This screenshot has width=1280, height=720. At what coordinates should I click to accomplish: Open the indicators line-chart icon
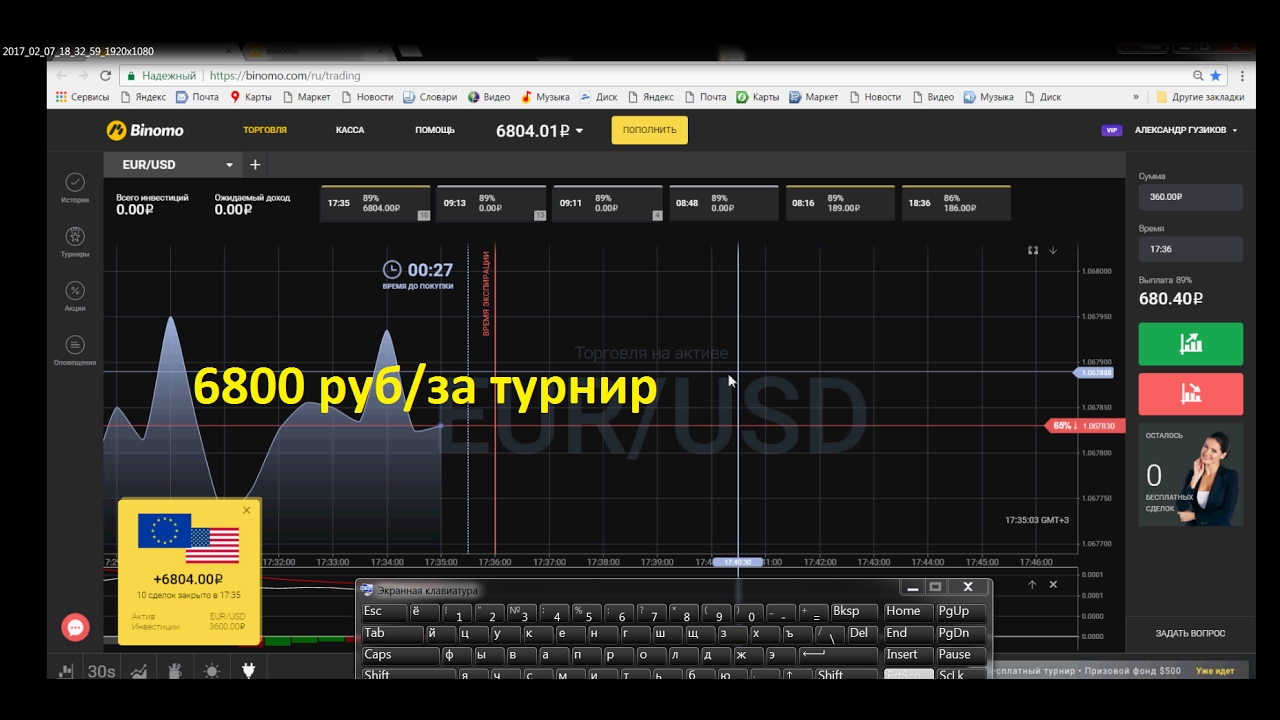pos(139,671)
